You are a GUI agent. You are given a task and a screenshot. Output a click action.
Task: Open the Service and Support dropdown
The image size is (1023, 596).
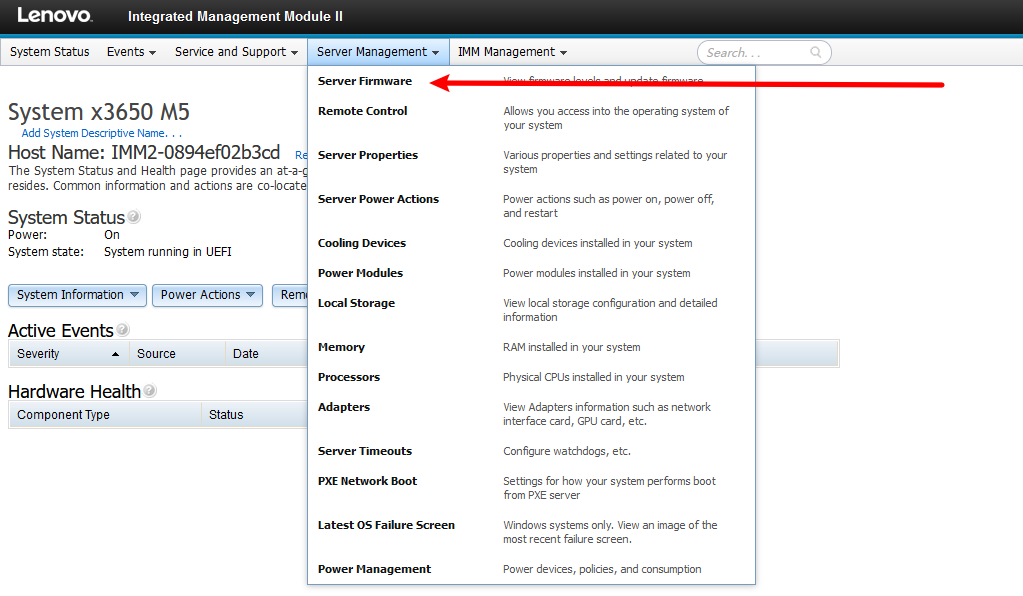coord(236,52)
